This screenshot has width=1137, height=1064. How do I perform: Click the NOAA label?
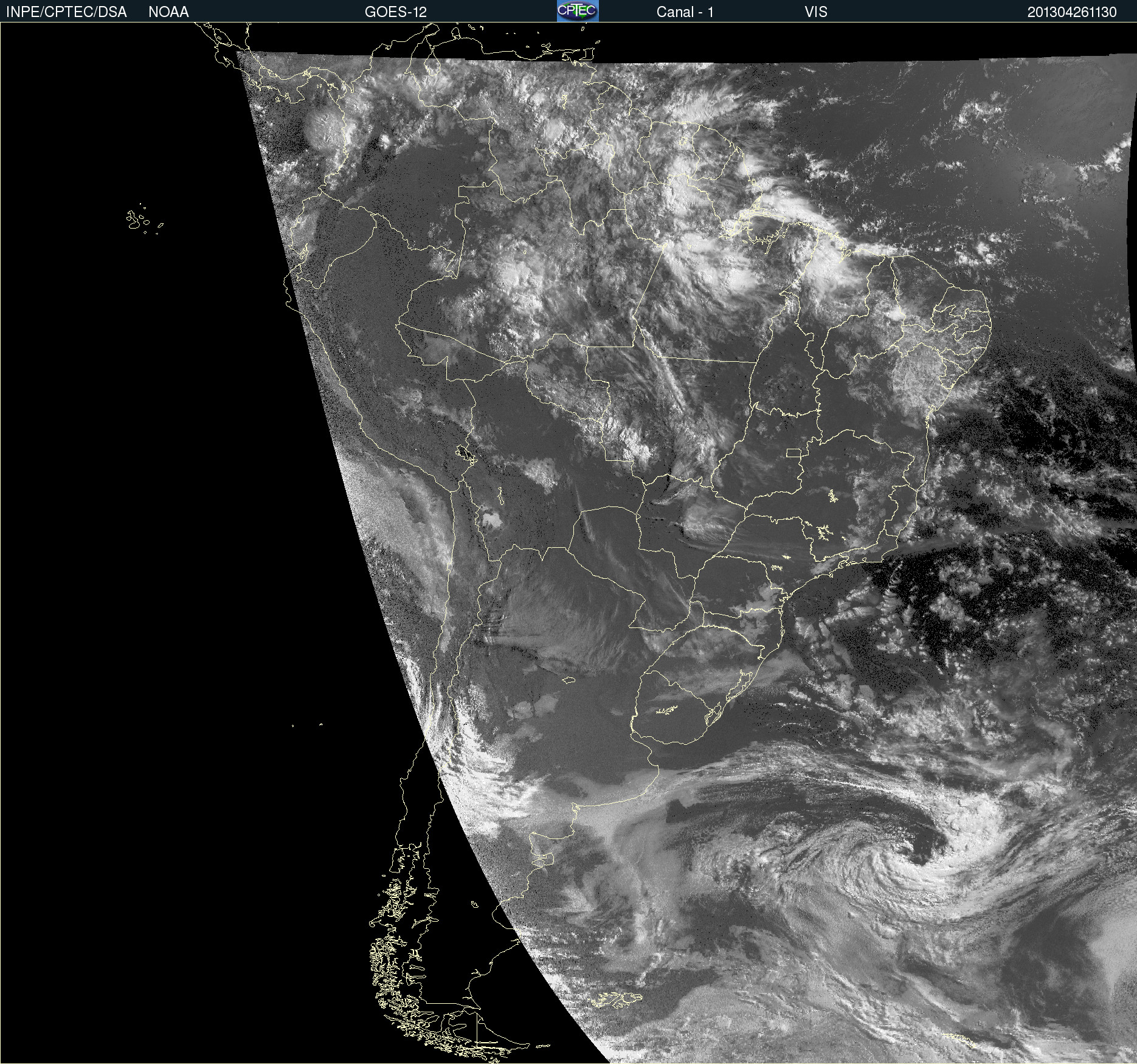point(168,12)
